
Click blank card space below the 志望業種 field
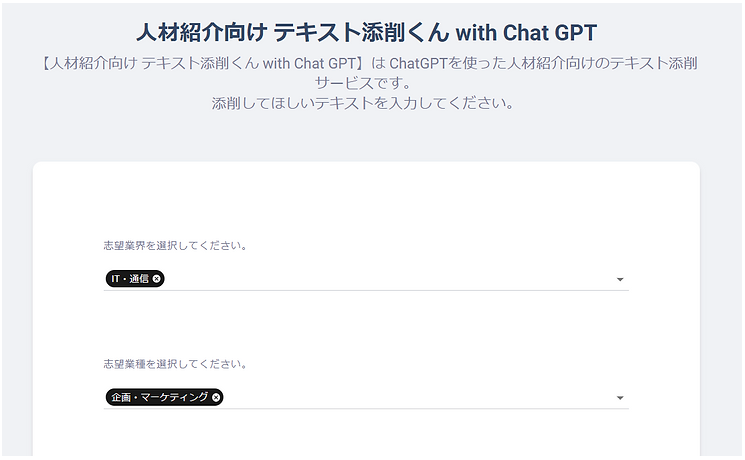point(366,435)
